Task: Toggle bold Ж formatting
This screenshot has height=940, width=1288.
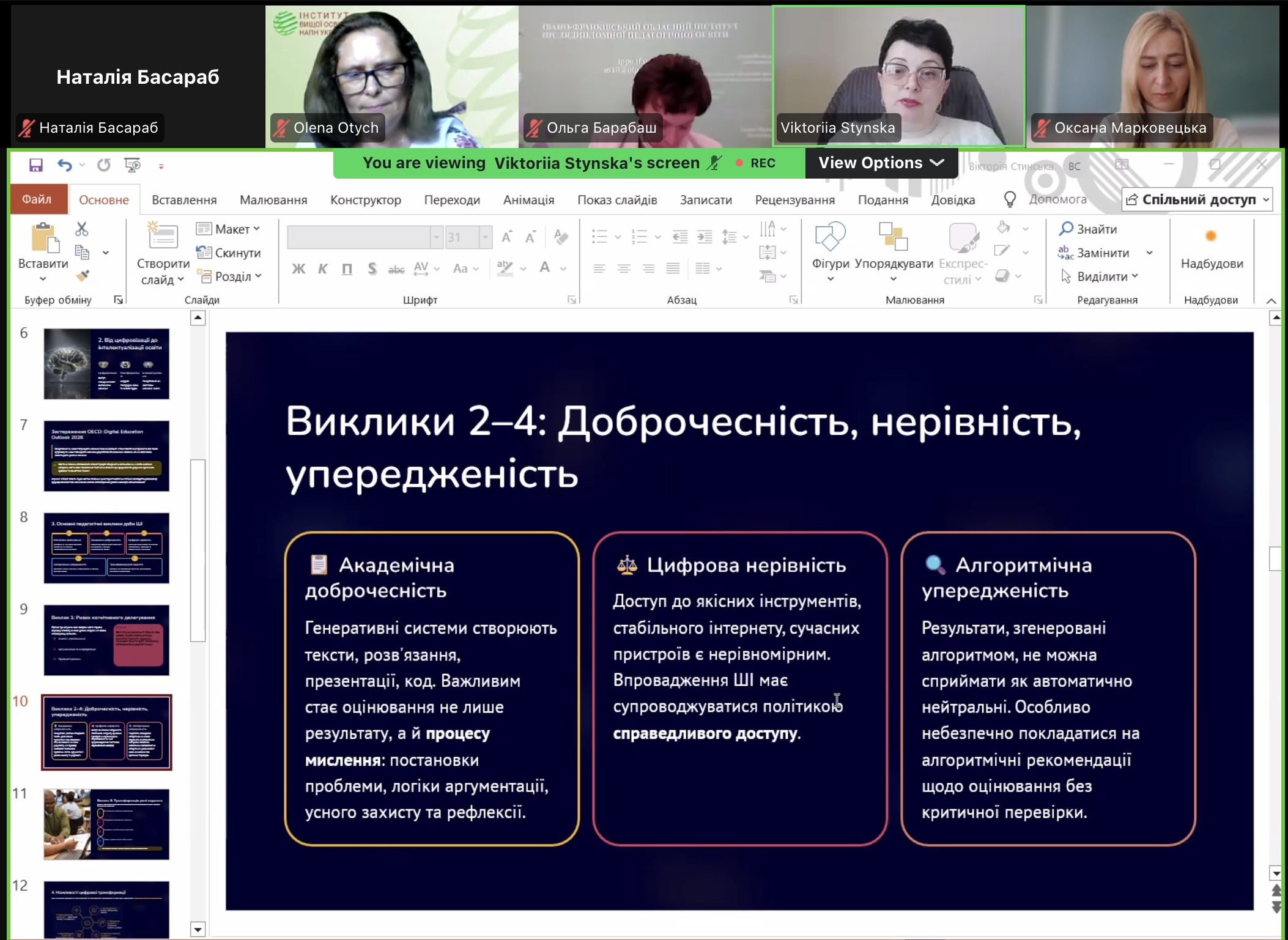Action: point(298,268)
